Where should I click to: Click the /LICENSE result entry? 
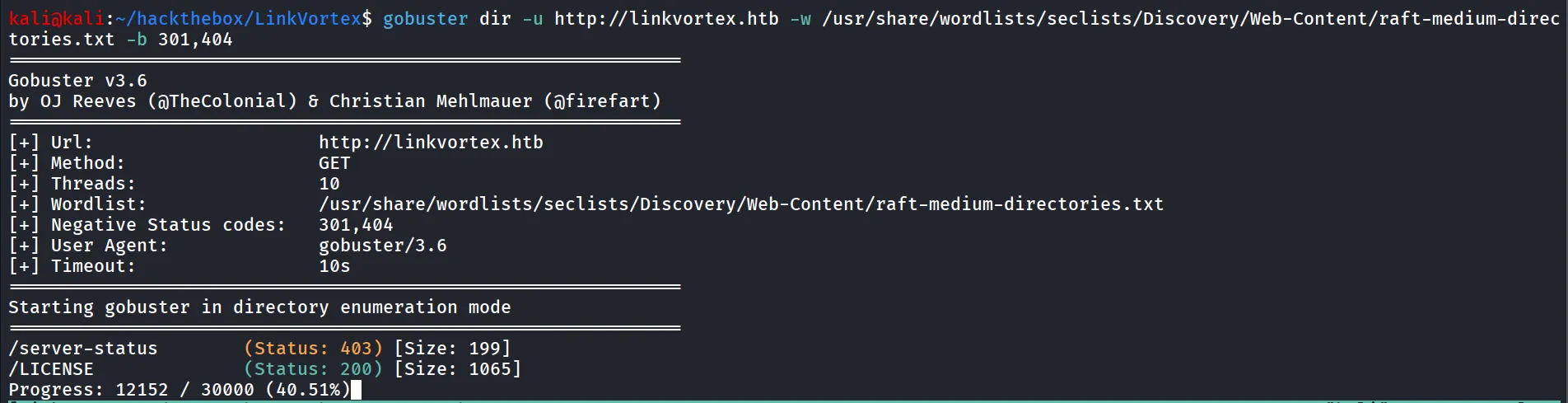[51, 369]
